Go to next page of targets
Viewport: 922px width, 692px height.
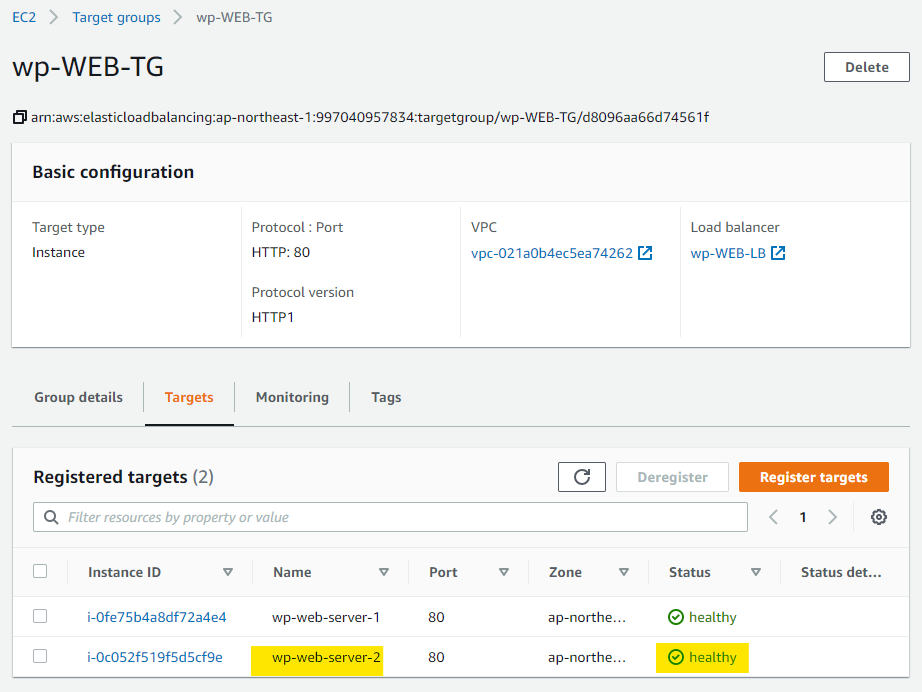click(833, 517)
